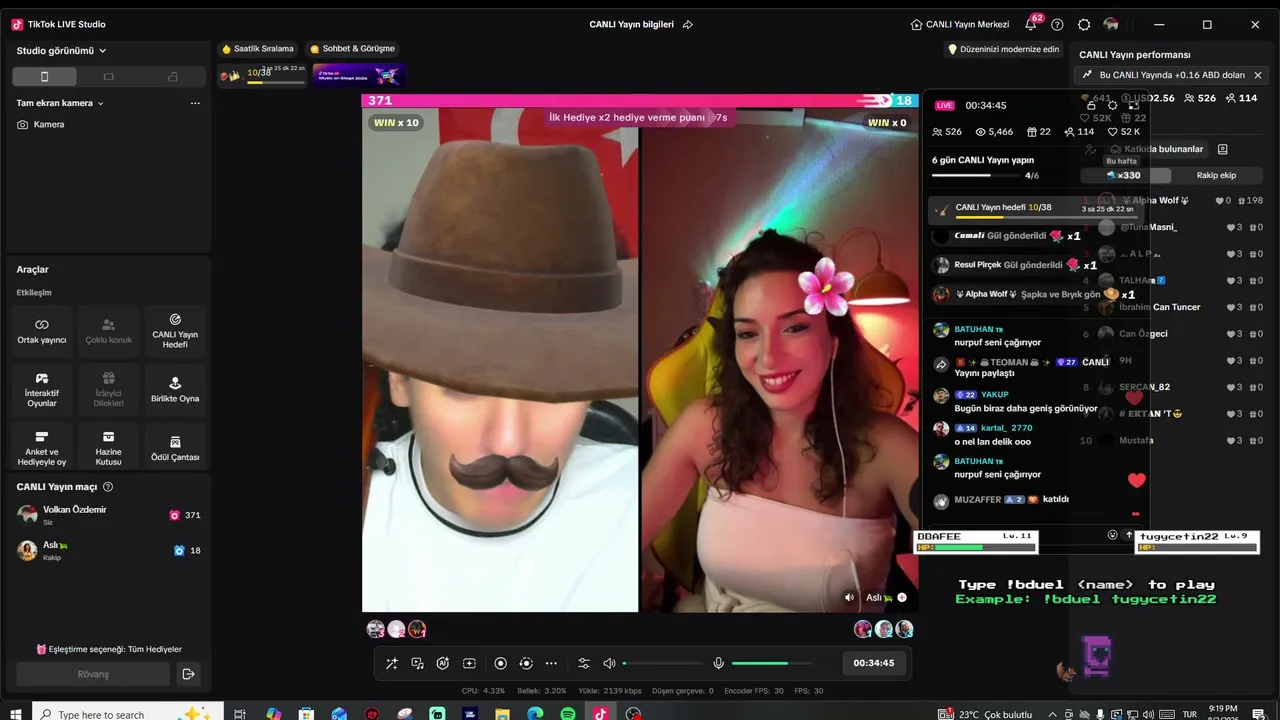Open the Ortak yayıncı tool

(42, 332)
